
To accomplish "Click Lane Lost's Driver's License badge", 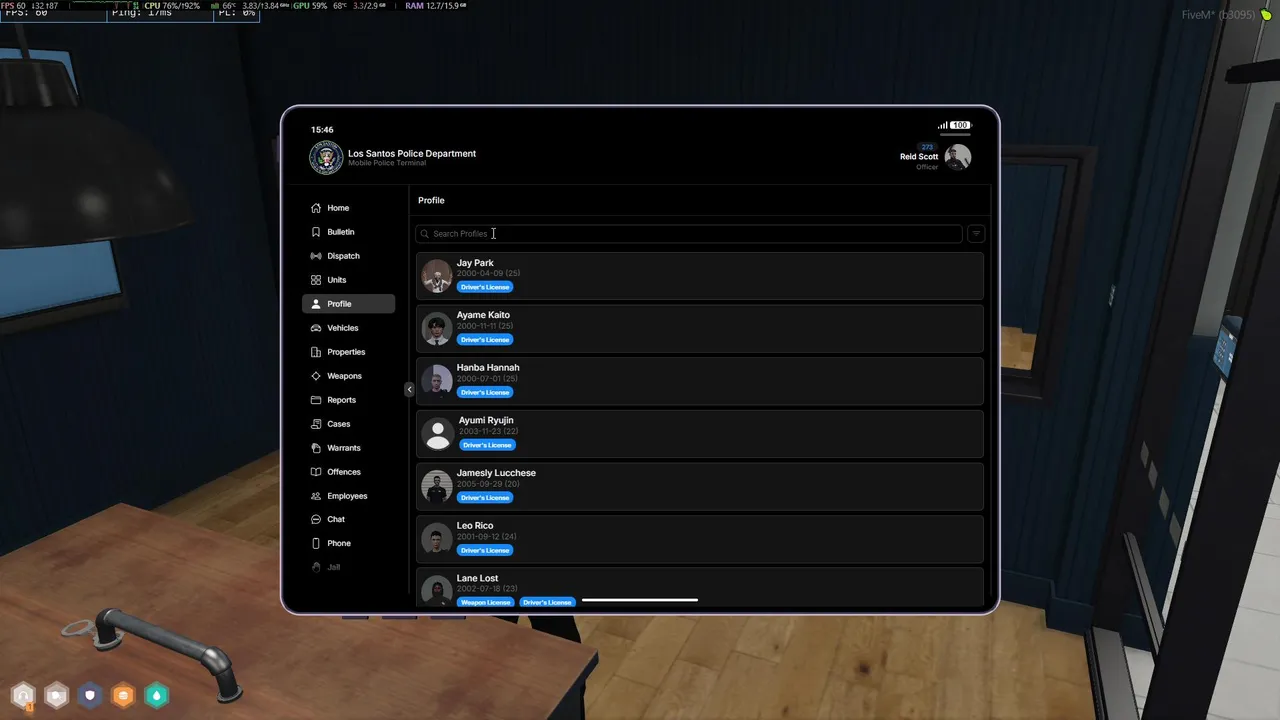I will point(547,603).
